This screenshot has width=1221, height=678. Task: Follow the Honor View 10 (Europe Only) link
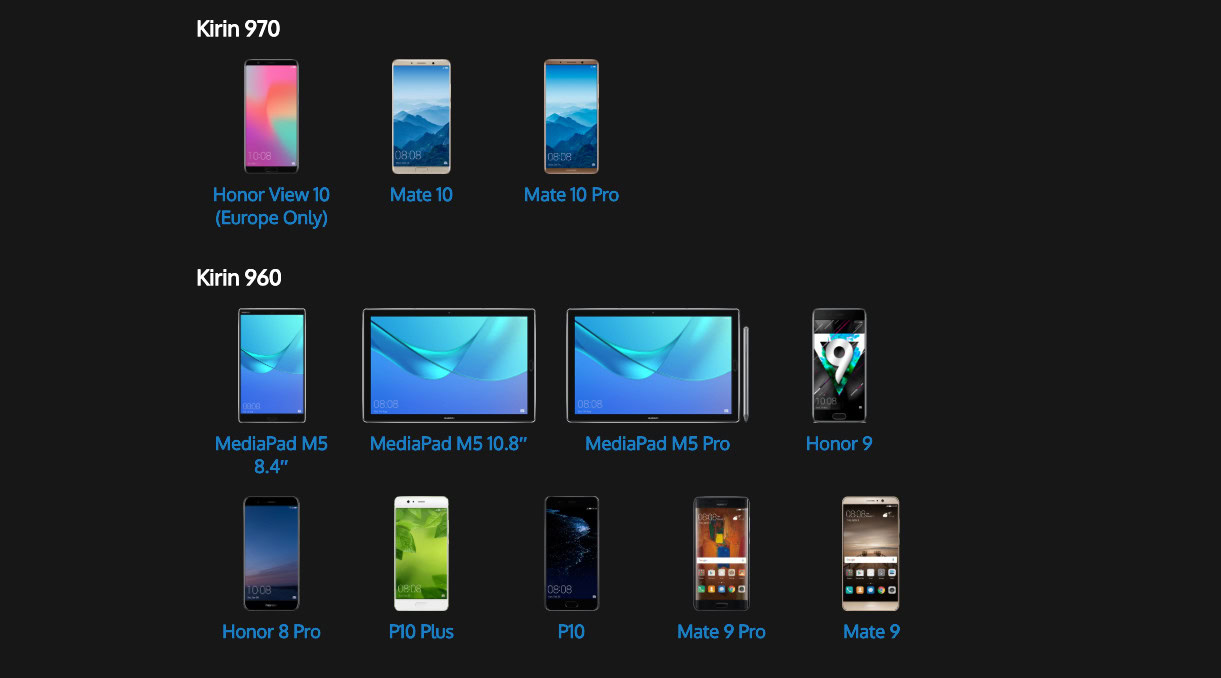(x=271, y=206)
